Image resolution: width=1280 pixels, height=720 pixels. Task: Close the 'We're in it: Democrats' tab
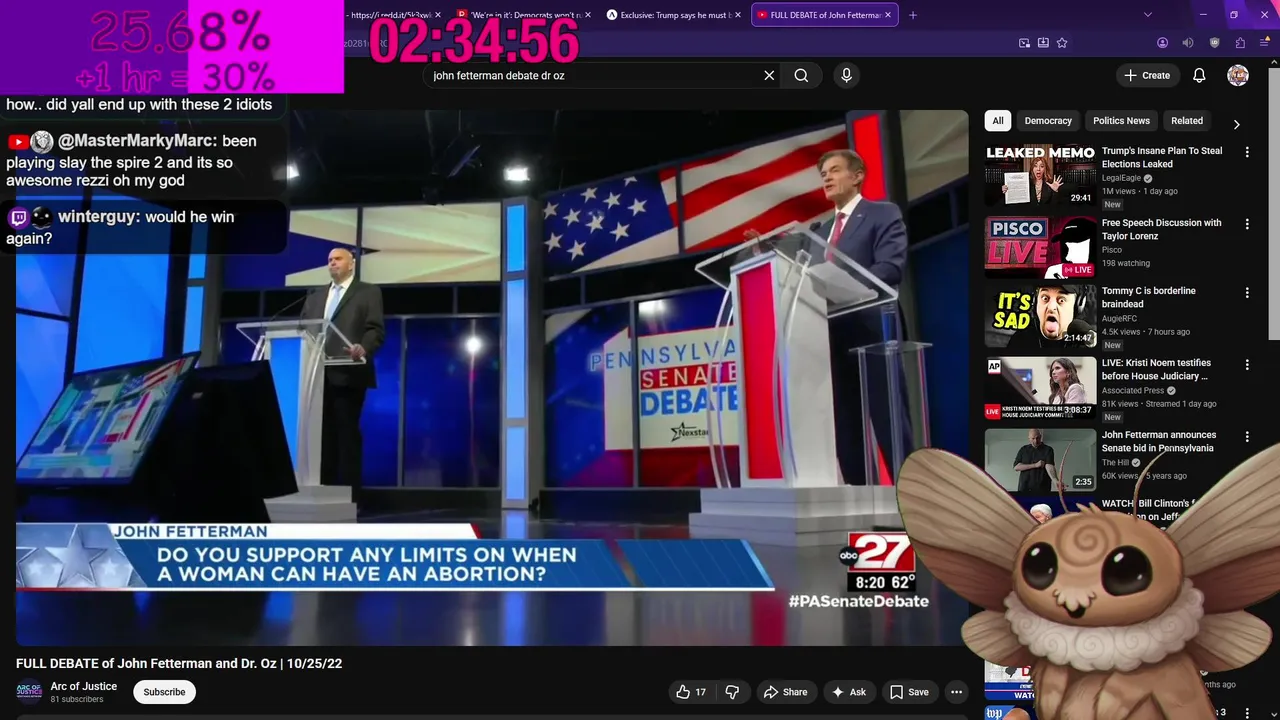[x=588, y=15]
